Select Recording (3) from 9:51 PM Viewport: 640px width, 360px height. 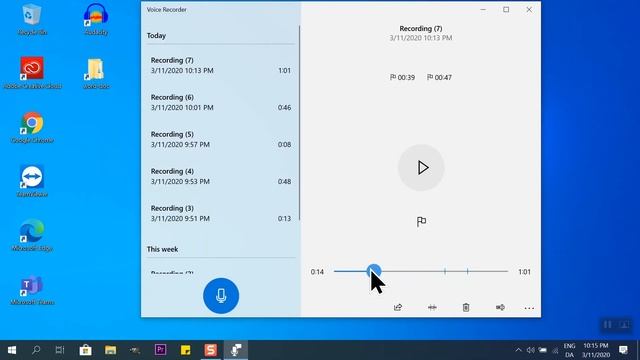click(220, 213)
